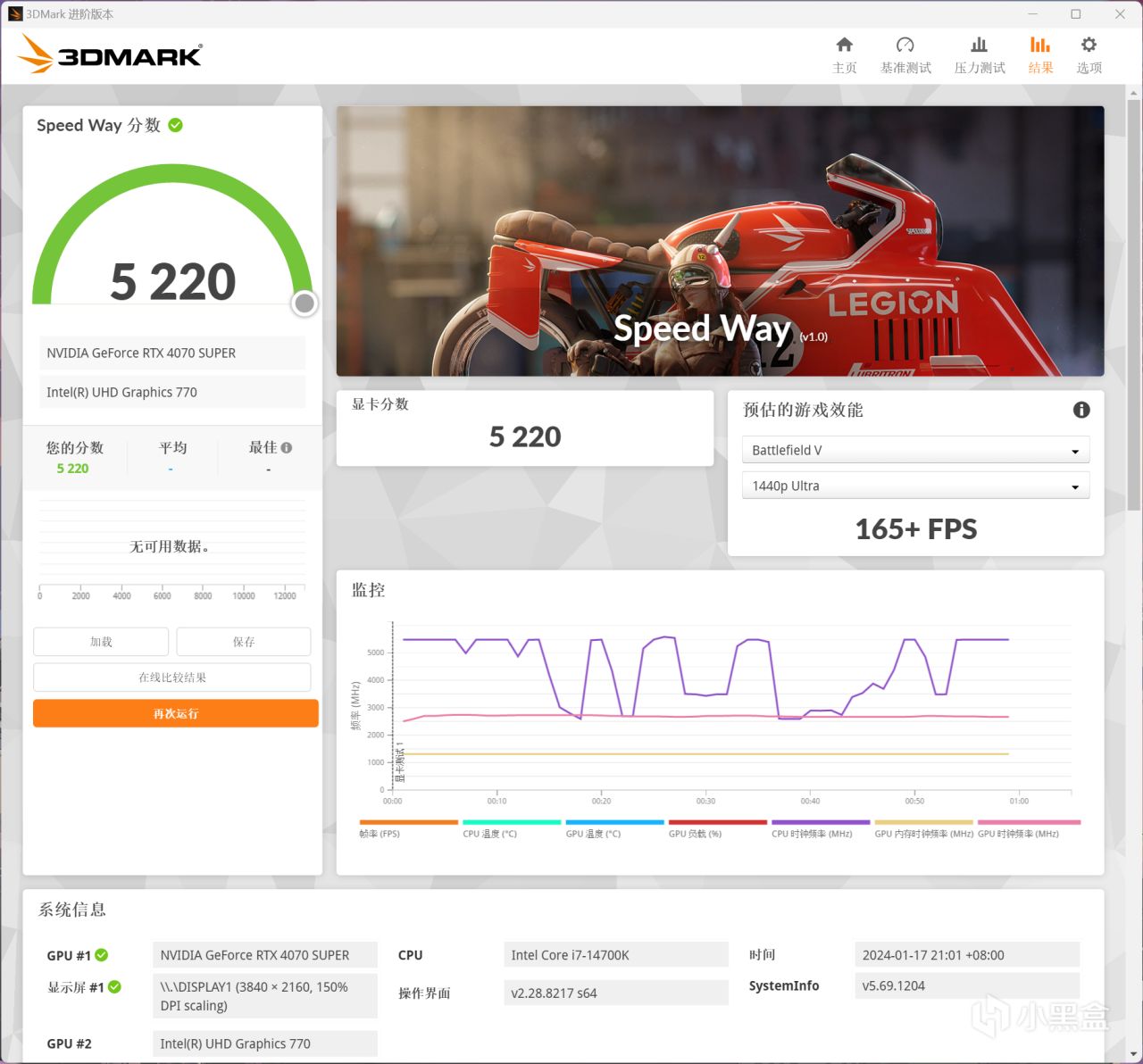This screenshot has width=1143, height=1064.
Task: Click the 加载 load button
Action: tap(101, 642)
